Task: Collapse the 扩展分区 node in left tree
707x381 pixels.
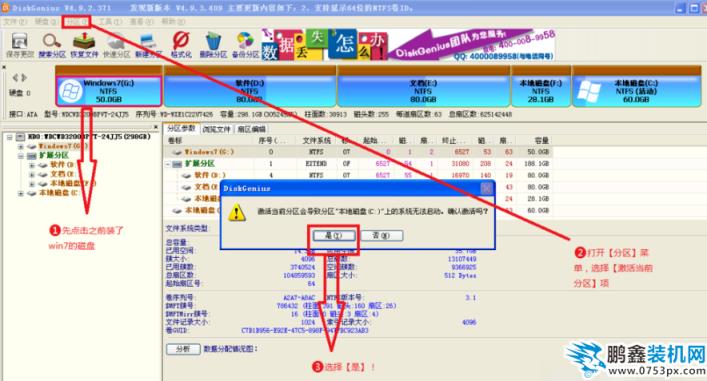Action: (x=21, y=156)
